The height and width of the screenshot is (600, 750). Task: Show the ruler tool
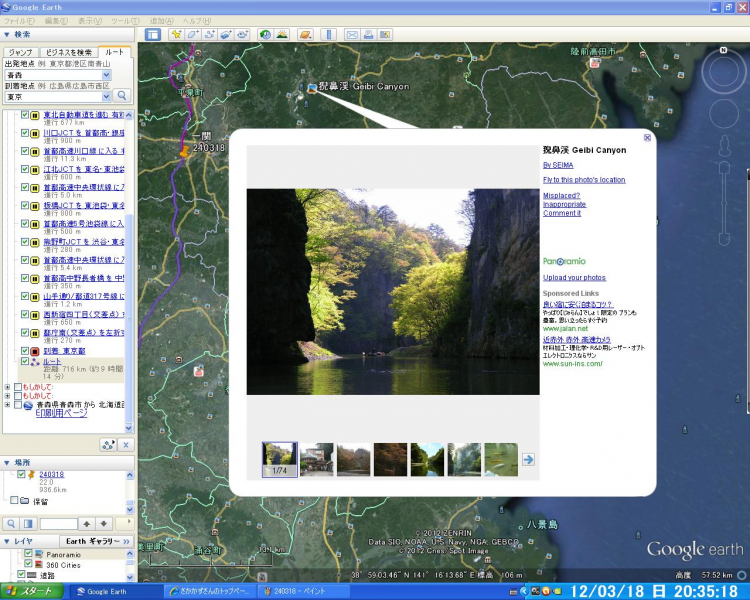click(x=328, y=34)
